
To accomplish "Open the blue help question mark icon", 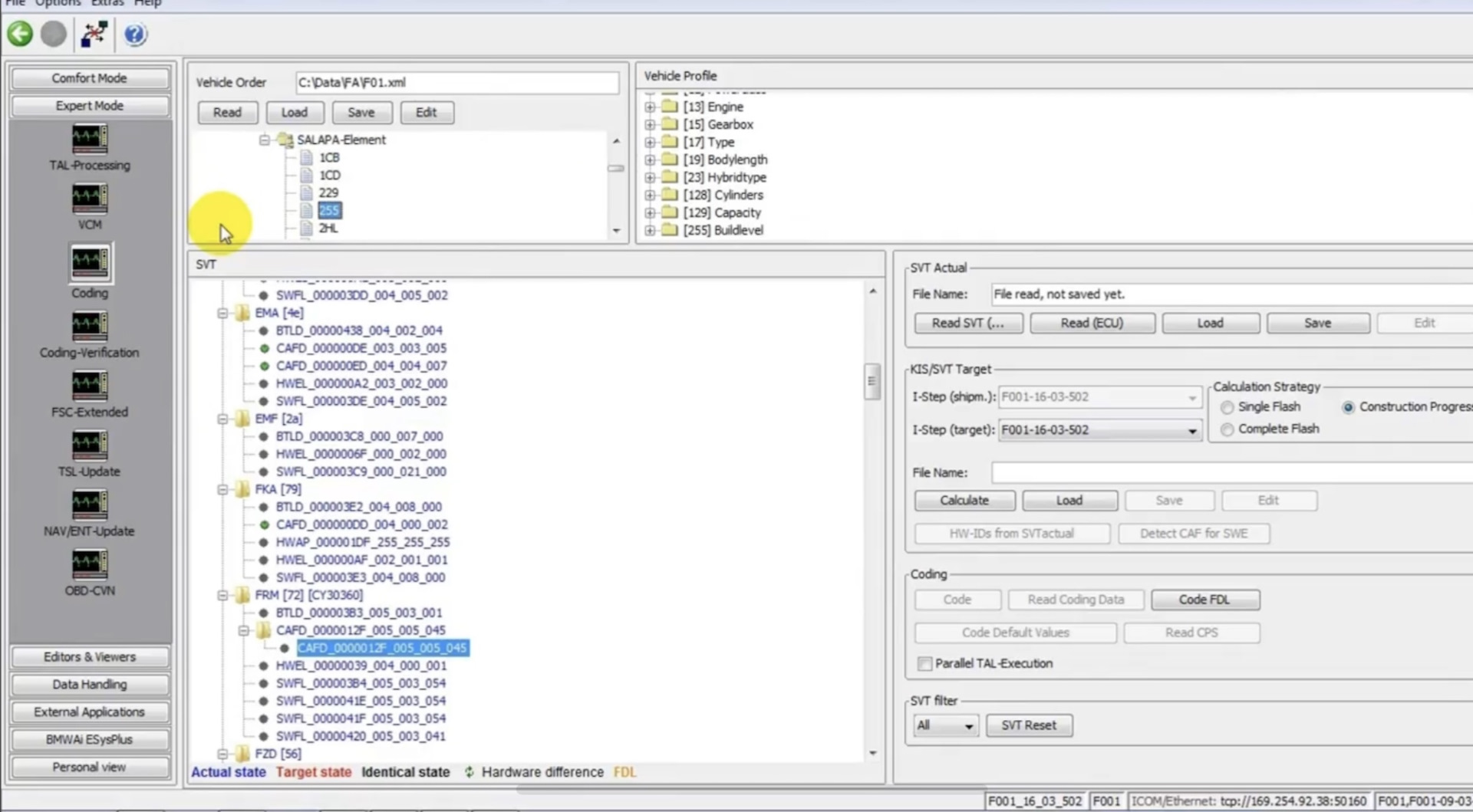I will [135, 35].
